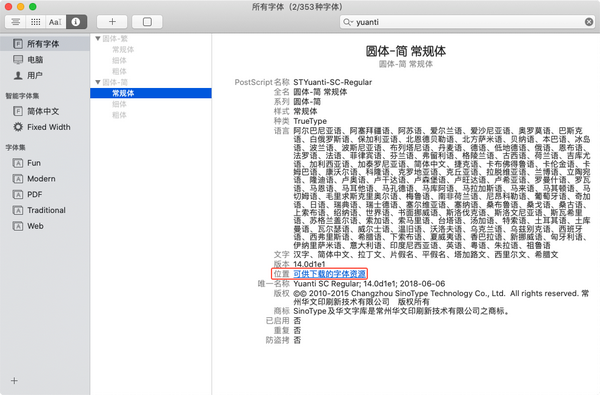Open the Modern collection
This screenshot has width=600, height=395.
coord(45,179)
